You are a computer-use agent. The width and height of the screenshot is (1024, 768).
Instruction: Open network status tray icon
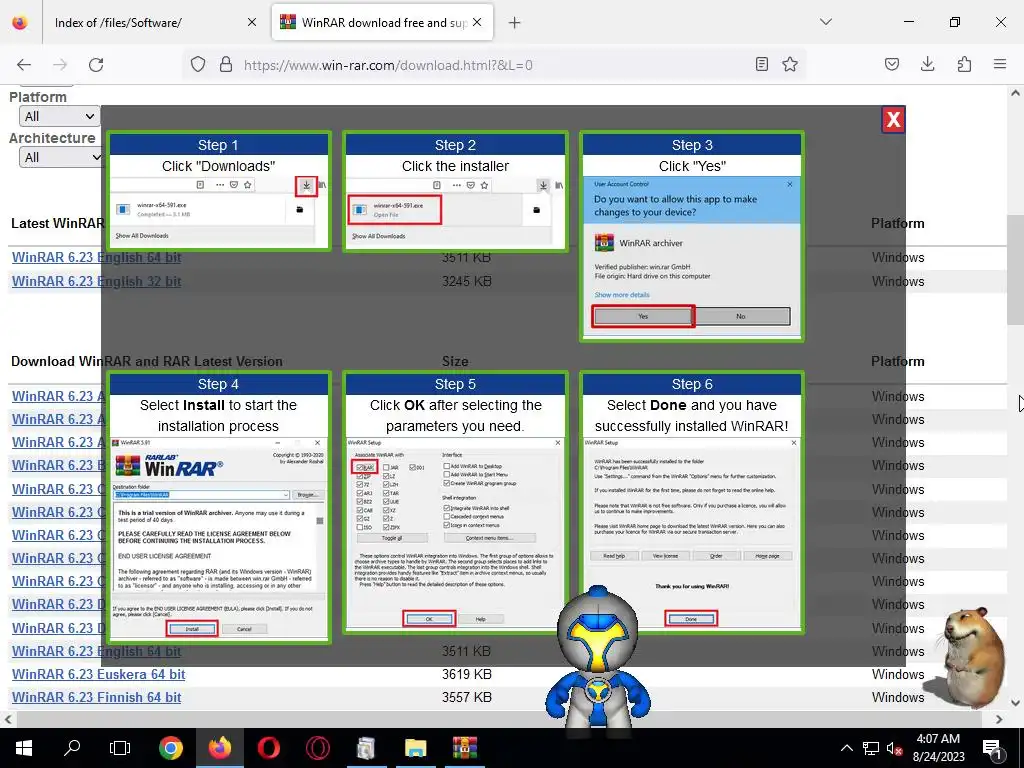pyautogui.click(x=871, y=748)
